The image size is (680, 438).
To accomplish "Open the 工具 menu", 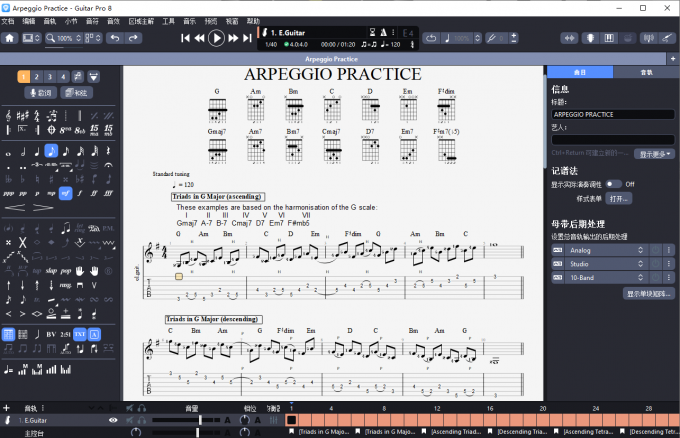I will [168, 20].
